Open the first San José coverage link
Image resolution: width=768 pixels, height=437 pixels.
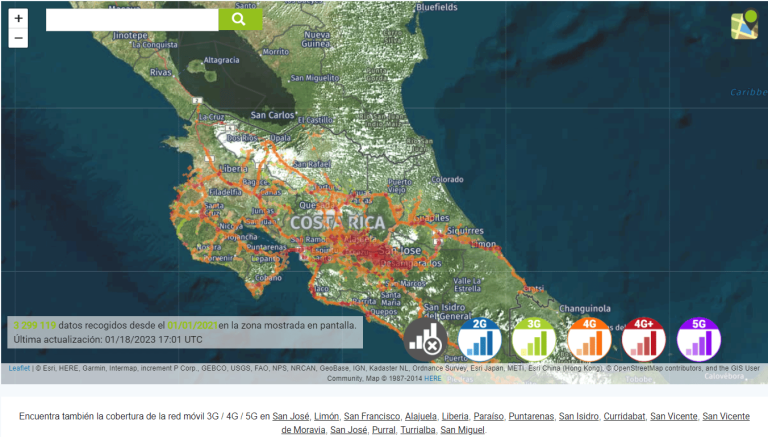(290, 416)
